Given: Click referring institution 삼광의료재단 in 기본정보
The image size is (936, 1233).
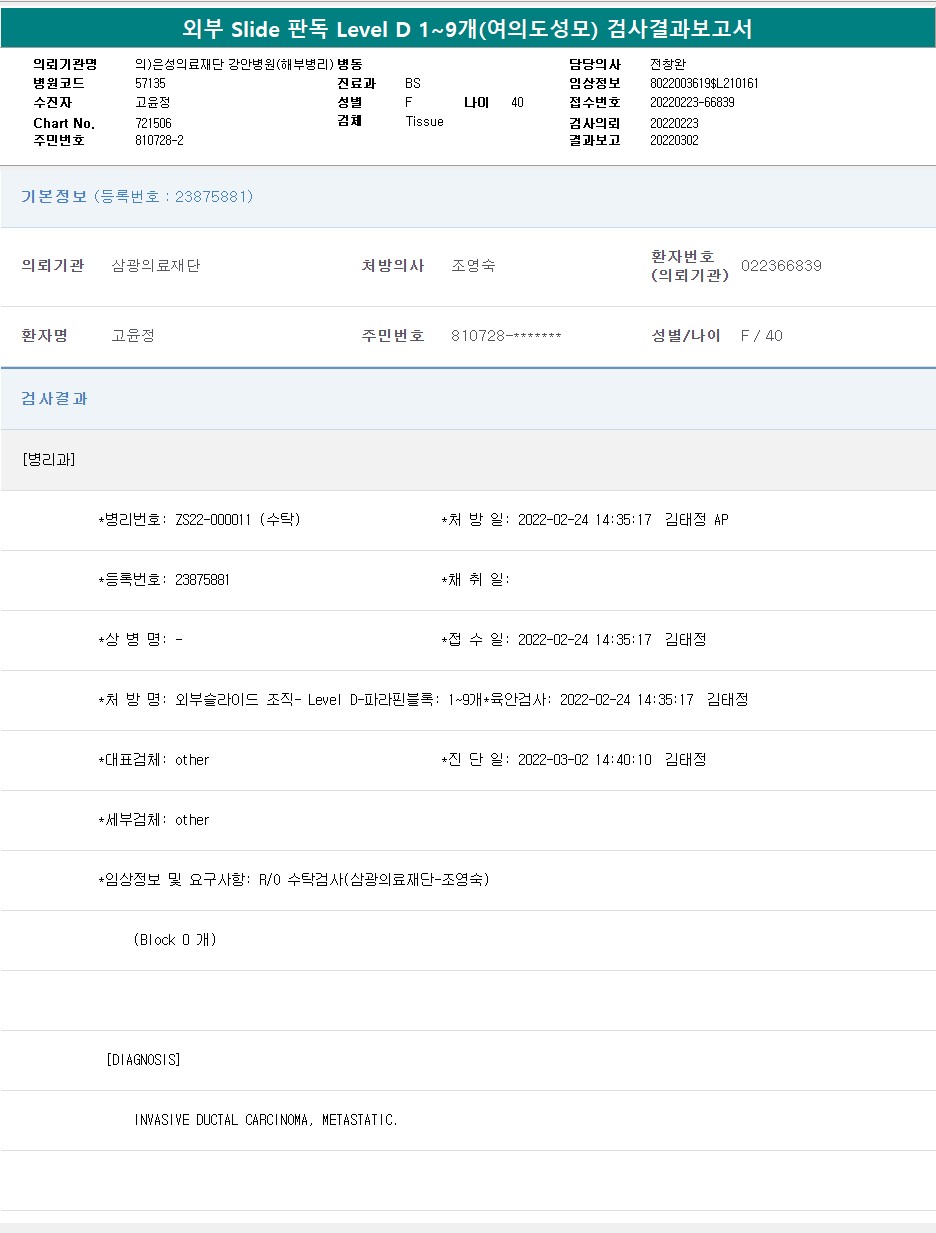Looking at the screenshot, I should click(x=156, y=266).
